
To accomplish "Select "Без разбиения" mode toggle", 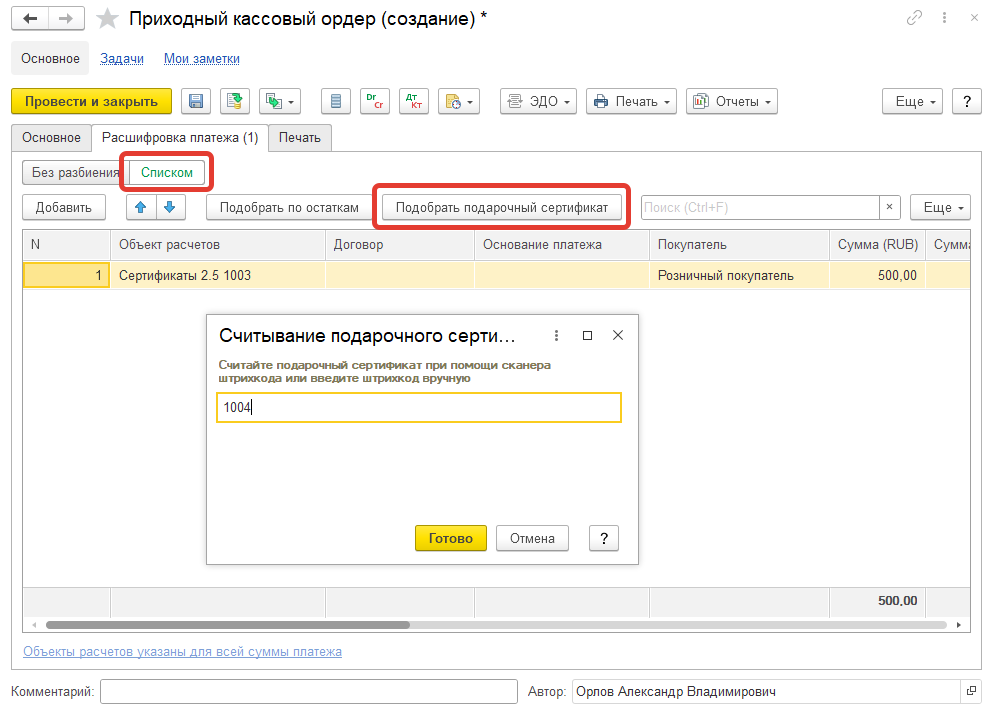I will [x=75, y=172].
